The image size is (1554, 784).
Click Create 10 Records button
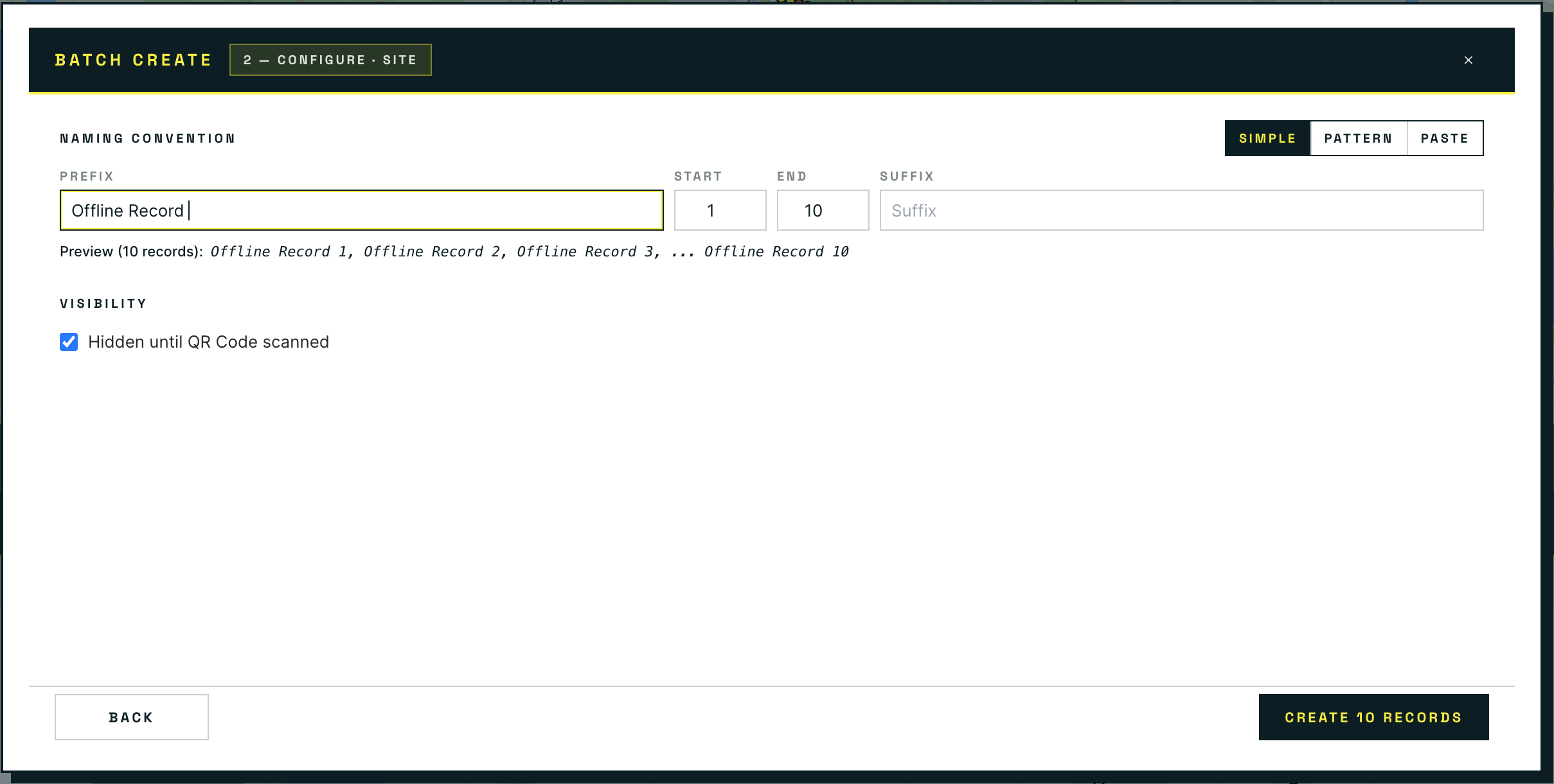point(1373,717)
